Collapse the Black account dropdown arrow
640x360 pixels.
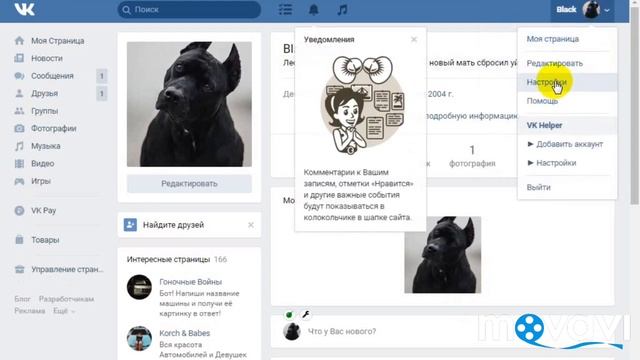607,10
